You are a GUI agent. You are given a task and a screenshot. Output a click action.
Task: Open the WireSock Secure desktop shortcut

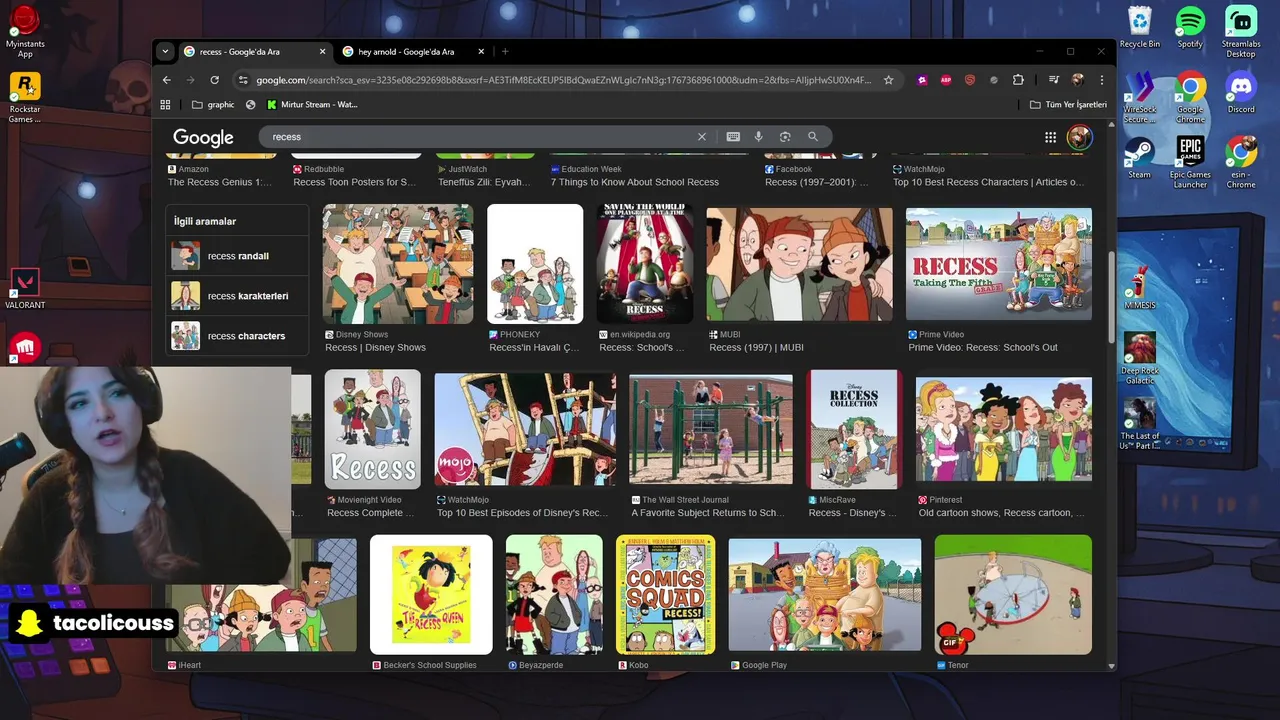coord(1140,97)
